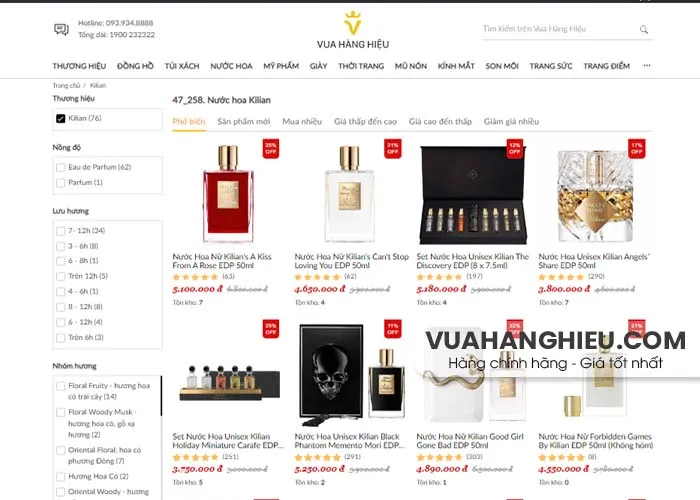This screenshot has width=700, height=500.
Task: Click the Vua Hàng Hiệu crown logo
Action: point(353,23)
